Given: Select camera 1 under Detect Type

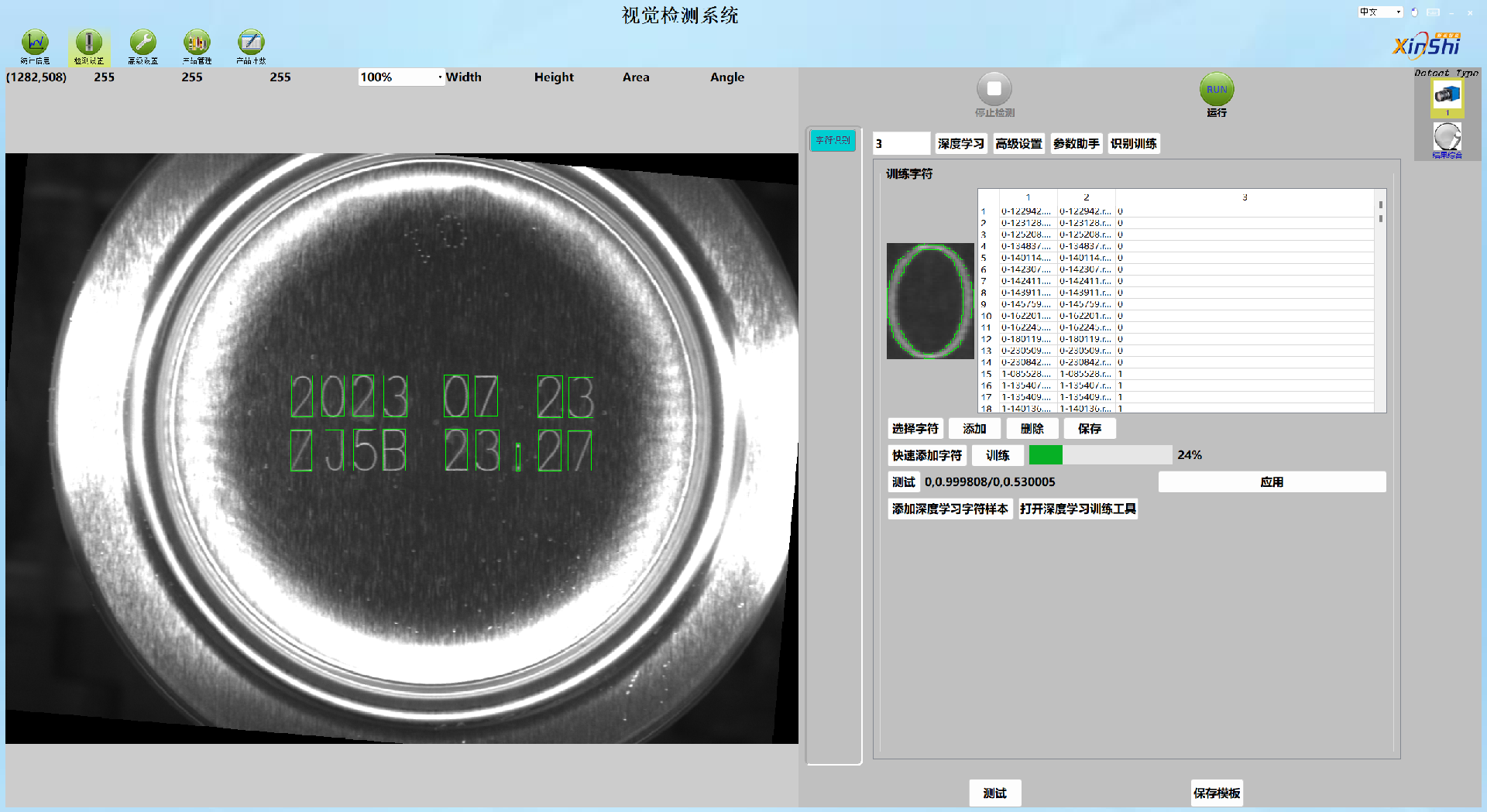Looking at the screenshot, I should (1447, 97).
